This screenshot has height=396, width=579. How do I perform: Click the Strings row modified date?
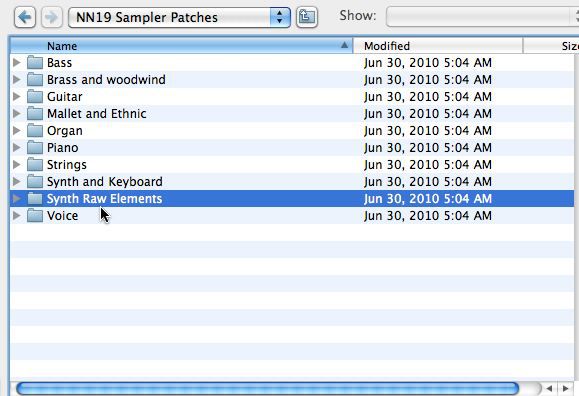coord(428,165)
